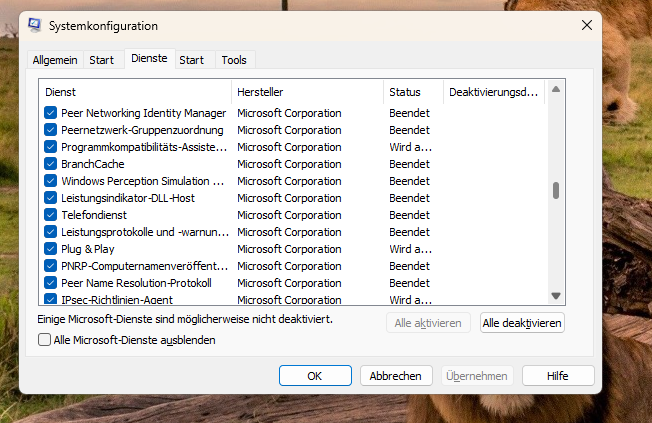Click the scrollbar down arrow
652x423 pixels.
click(556, 296)
